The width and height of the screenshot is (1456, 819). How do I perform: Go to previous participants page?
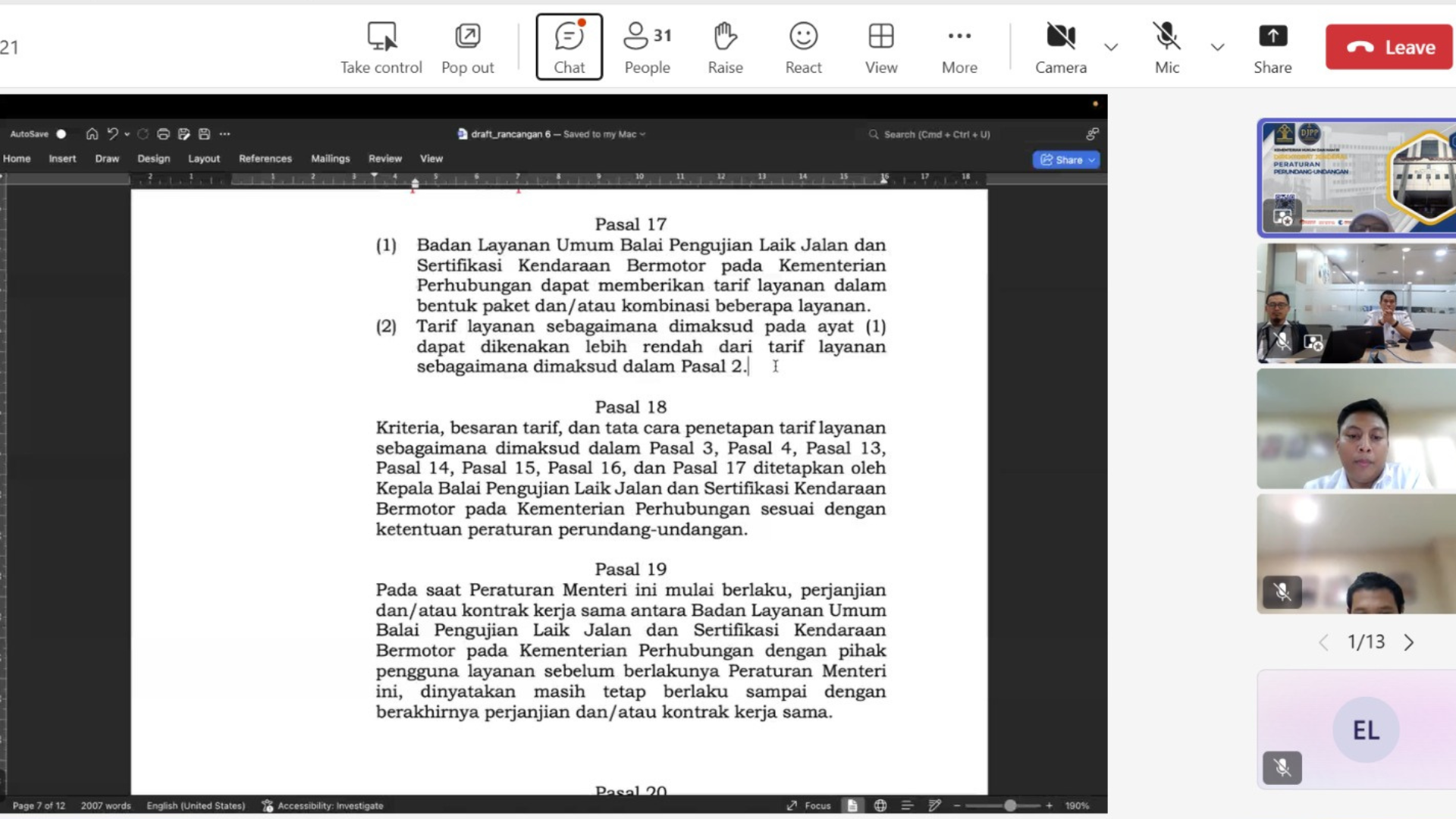point(1323,642)
